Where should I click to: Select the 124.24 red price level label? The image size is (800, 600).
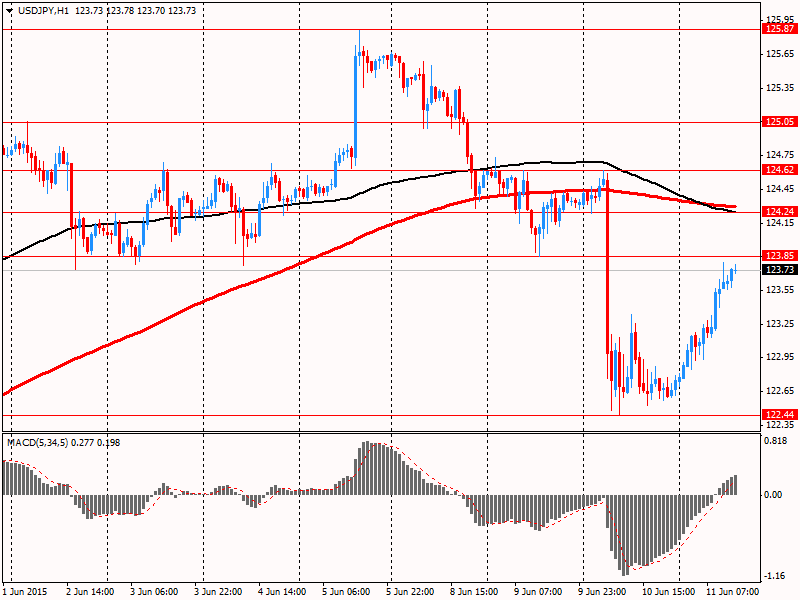click(x=780, y=212)
